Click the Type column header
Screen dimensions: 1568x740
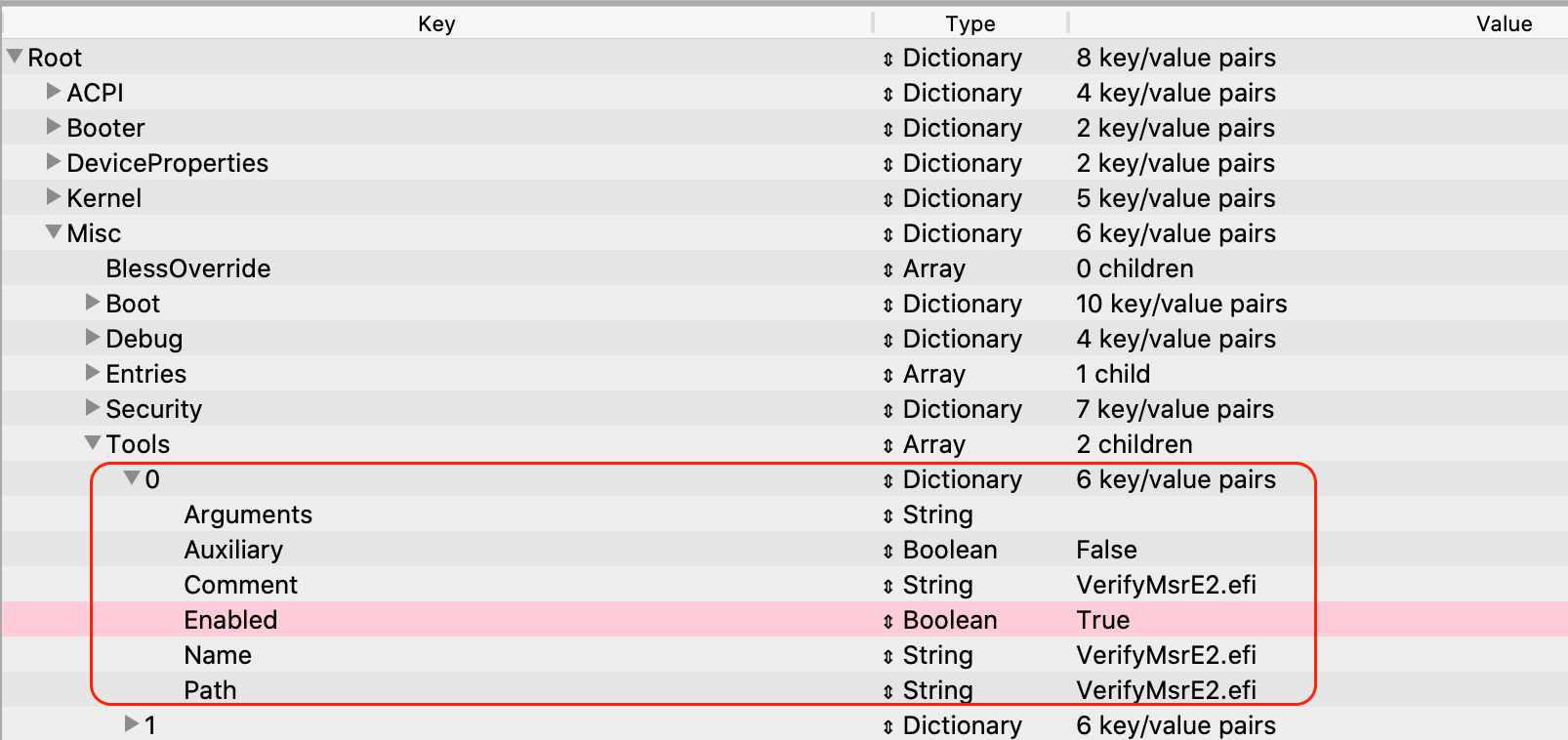pos(970,23)
